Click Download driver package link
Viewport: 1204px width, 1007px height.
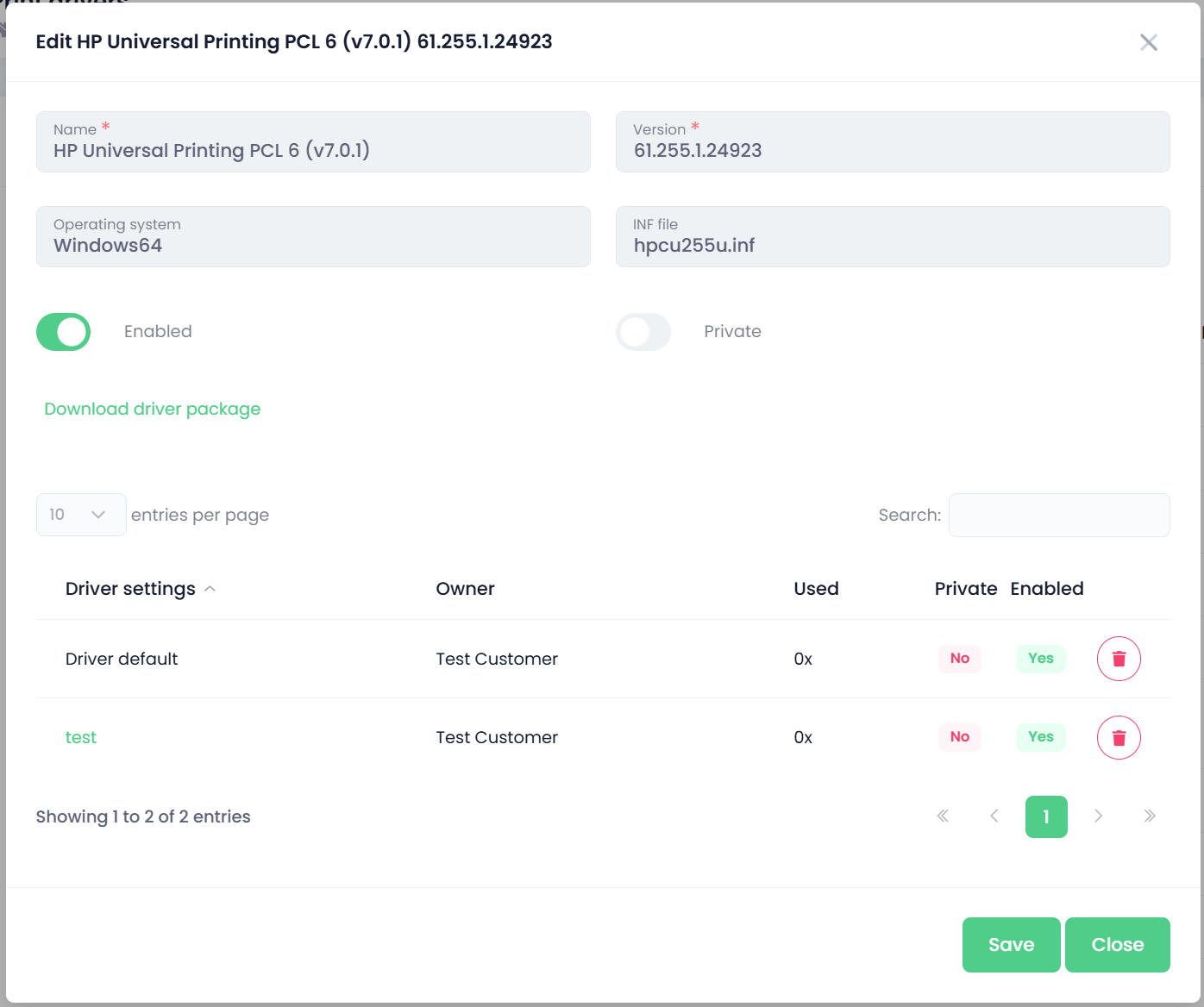(x=153, y=410)
